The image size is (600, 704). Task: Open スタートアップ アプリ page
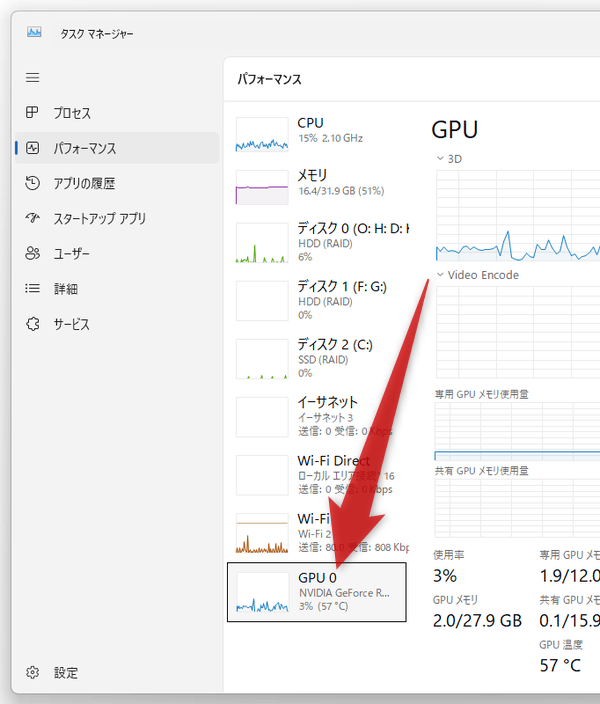[117, 218]
